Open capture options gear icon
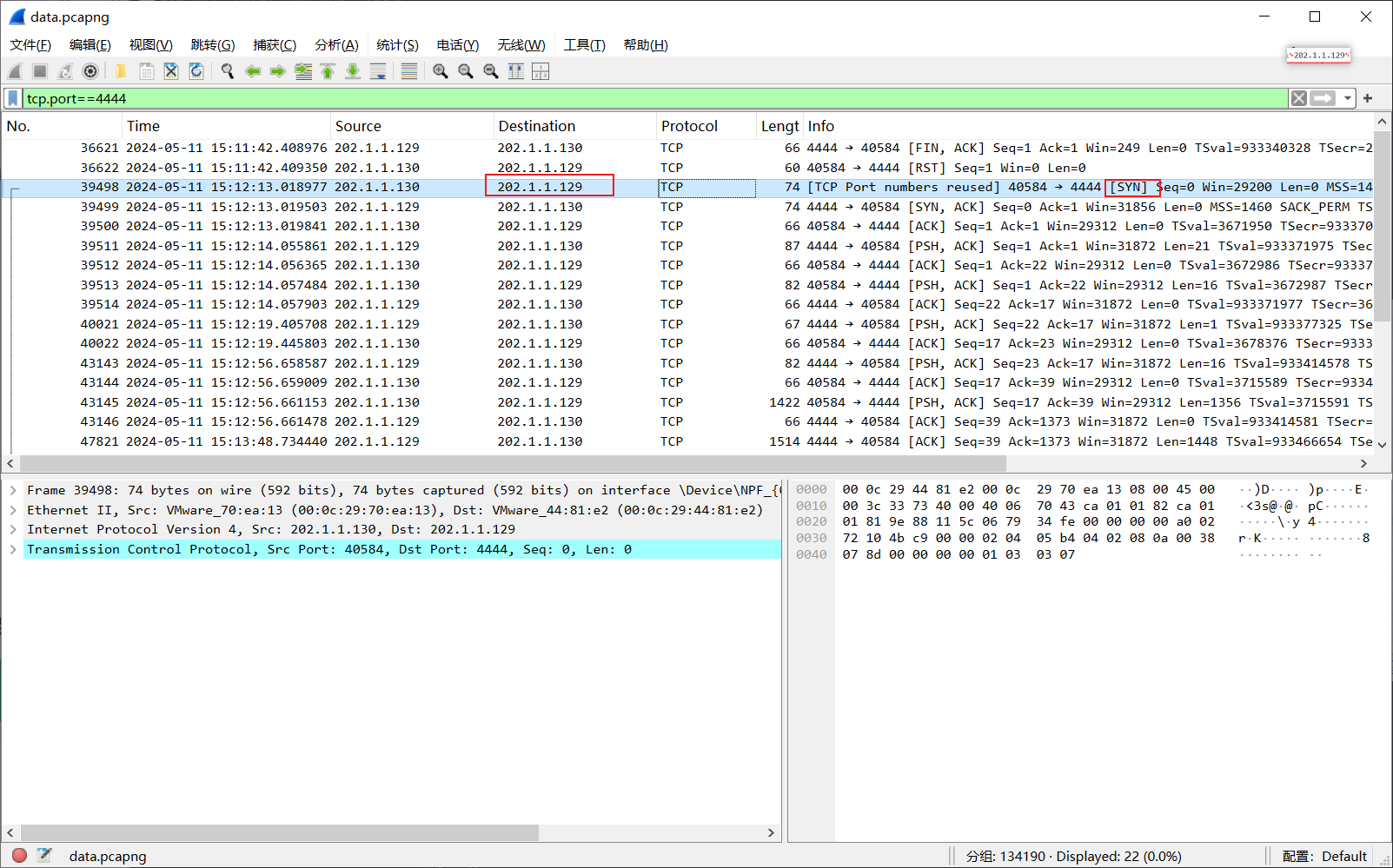This screenshot has width=1393, height=868. coord(90,71)
